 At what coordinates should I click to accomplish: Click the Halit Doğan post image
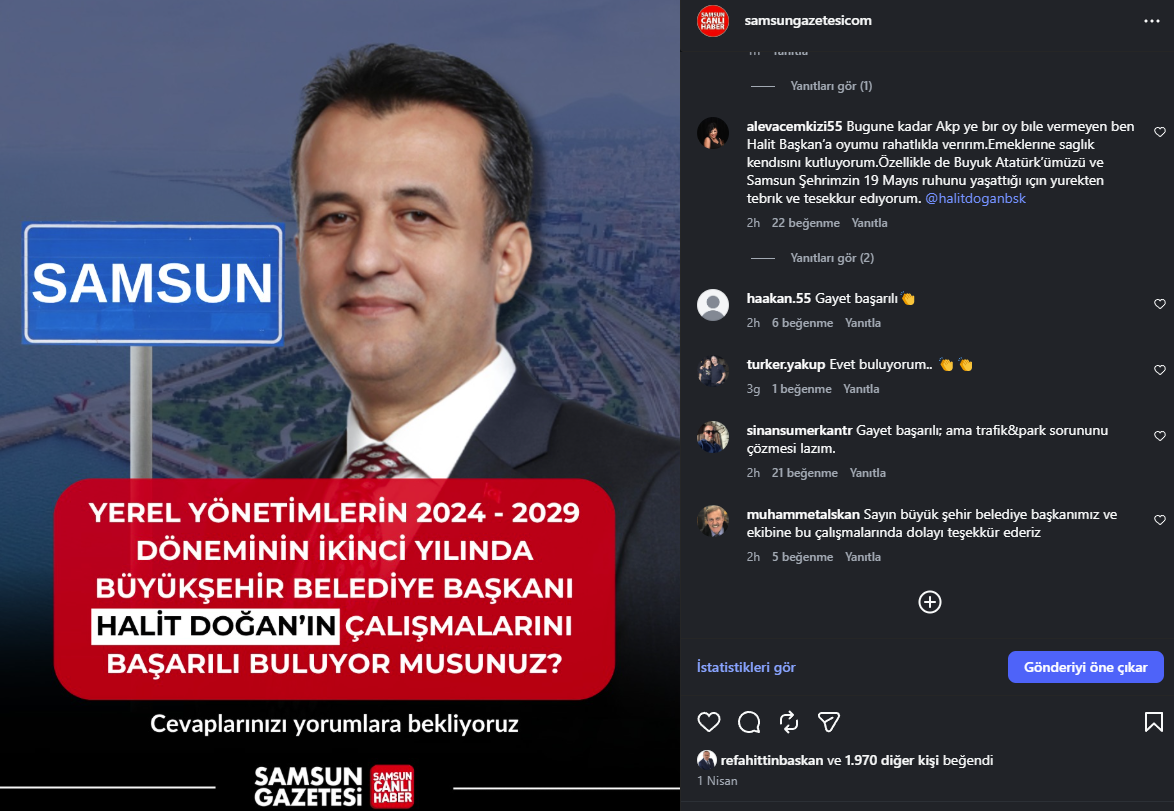340,405
